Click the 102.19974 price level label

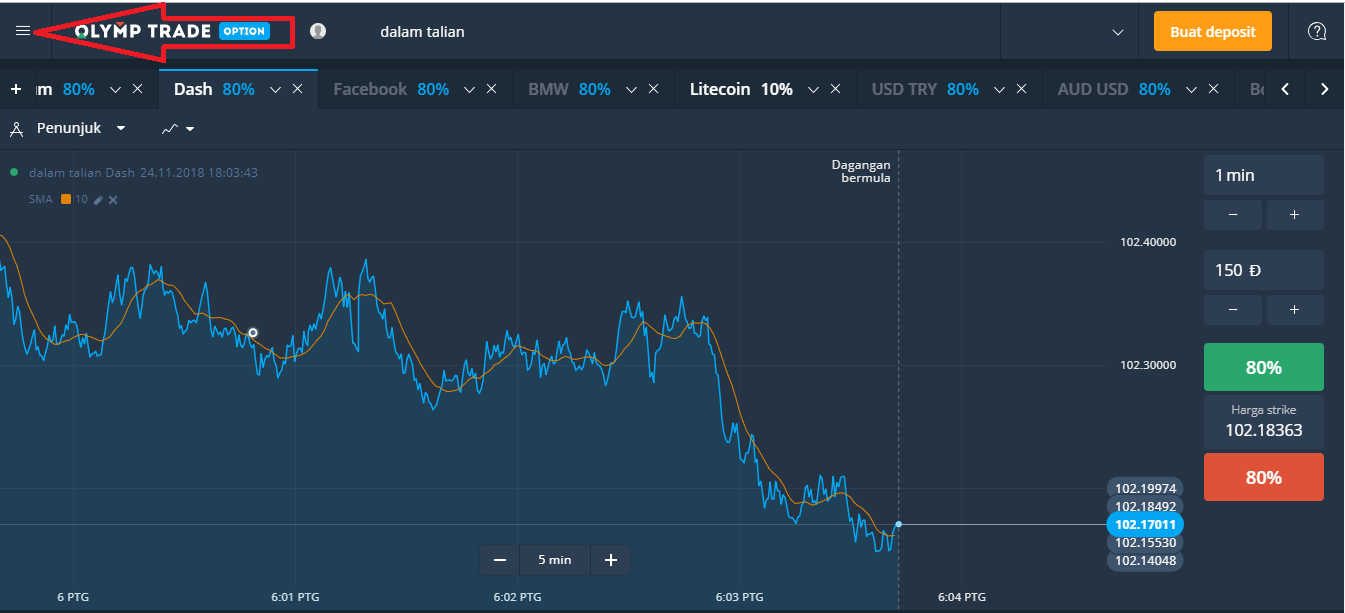coord(1145,488)
